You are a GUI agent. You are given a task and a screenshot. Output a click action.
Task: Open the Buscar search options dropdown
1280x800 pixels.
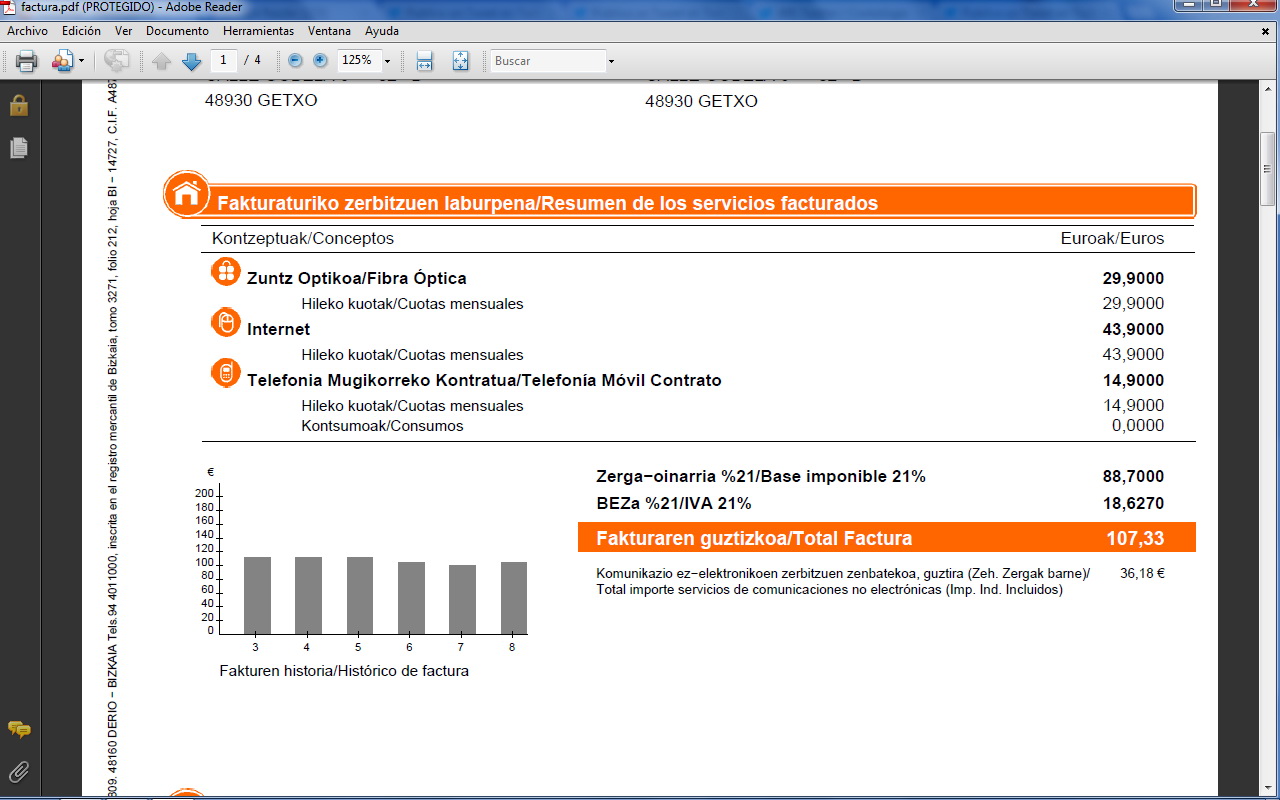611,61
